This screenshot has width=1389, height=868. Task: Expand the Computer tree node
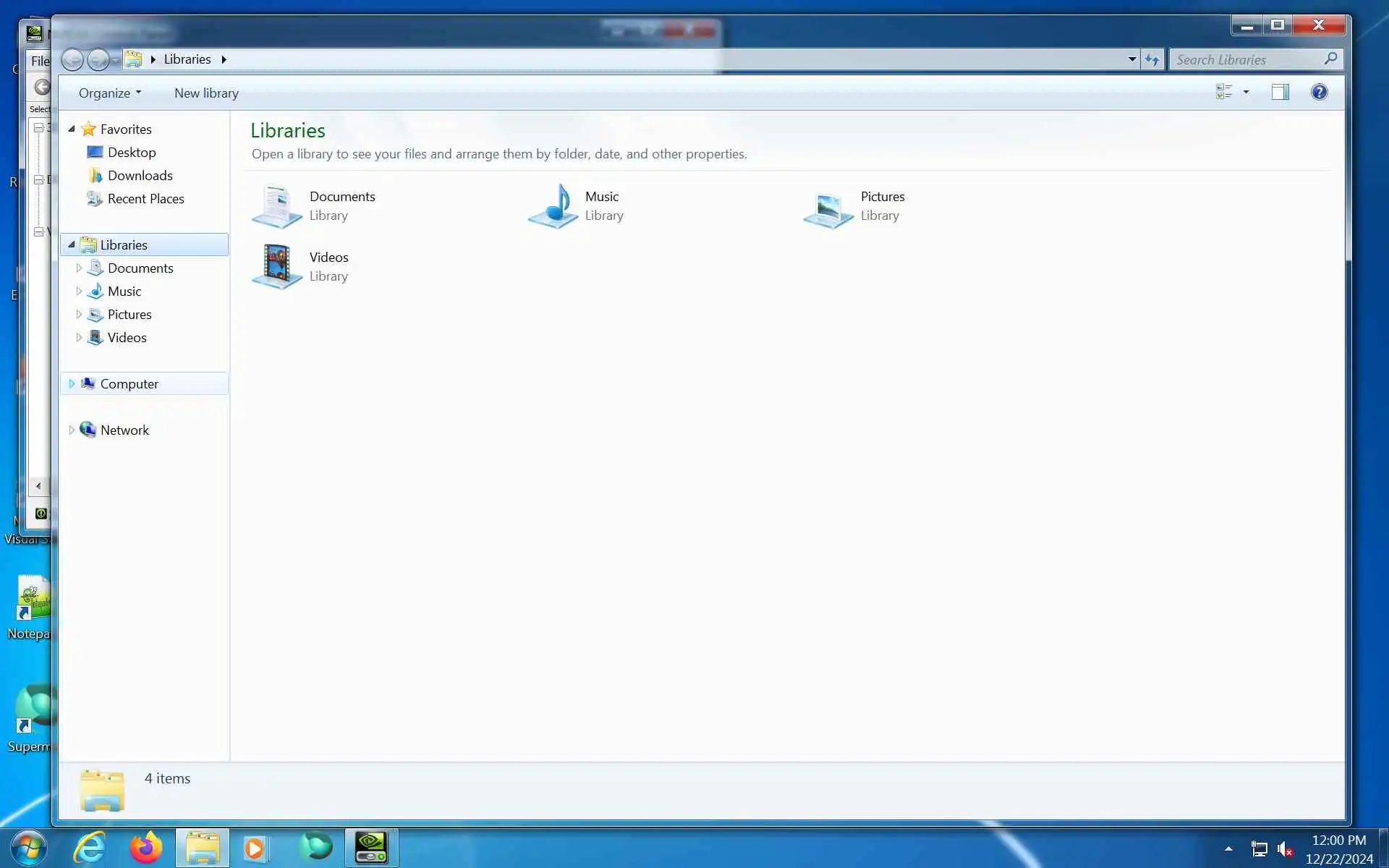[x=72, y=383]
